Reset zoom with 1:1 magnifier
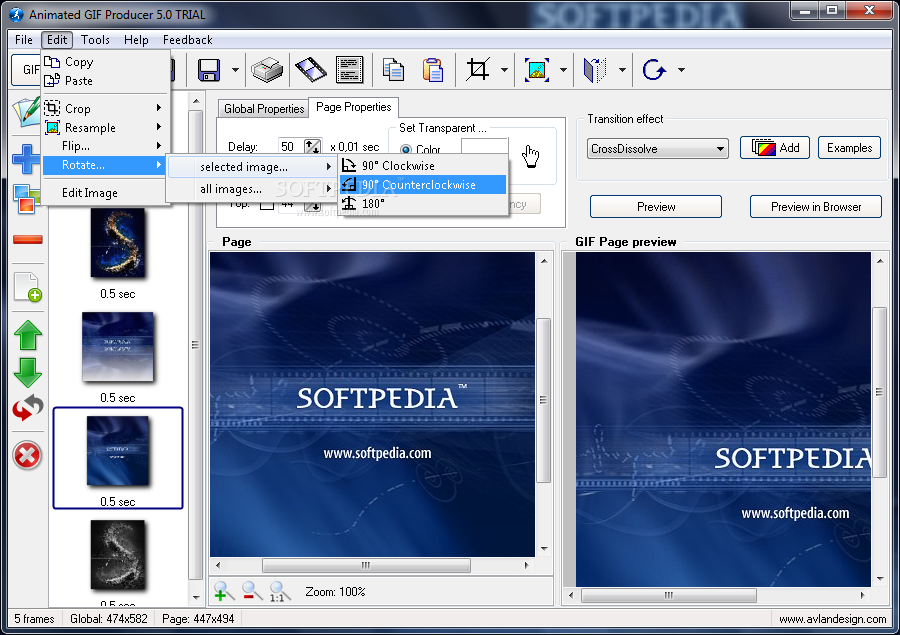 click(280, 591)
